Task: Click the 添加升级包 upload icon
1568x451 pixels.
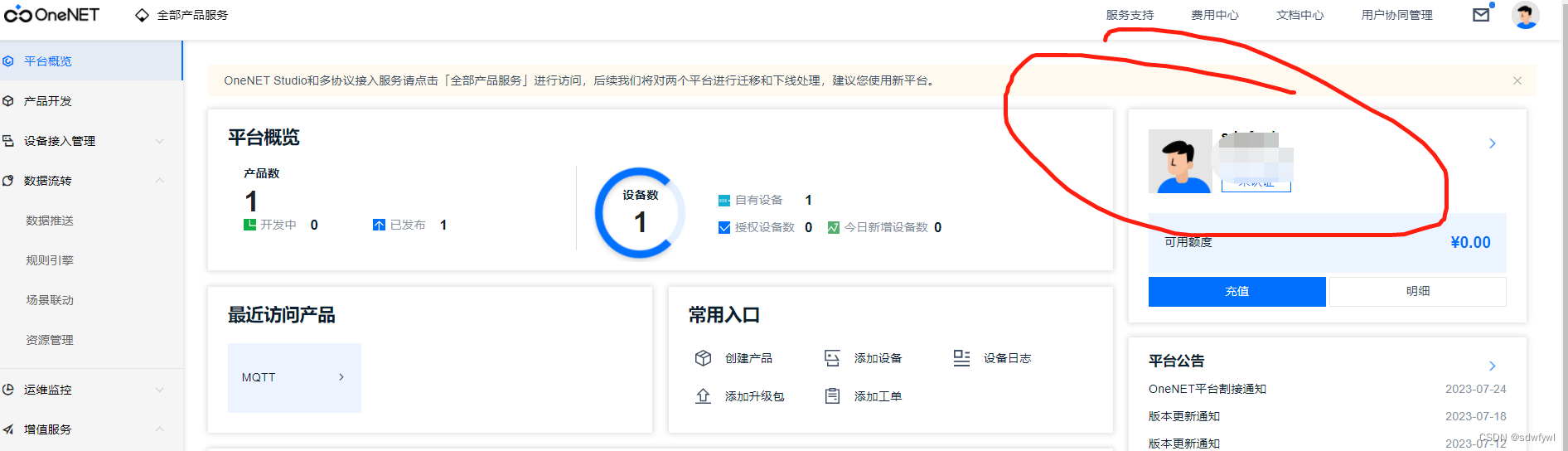Action: tap(703, 396)
